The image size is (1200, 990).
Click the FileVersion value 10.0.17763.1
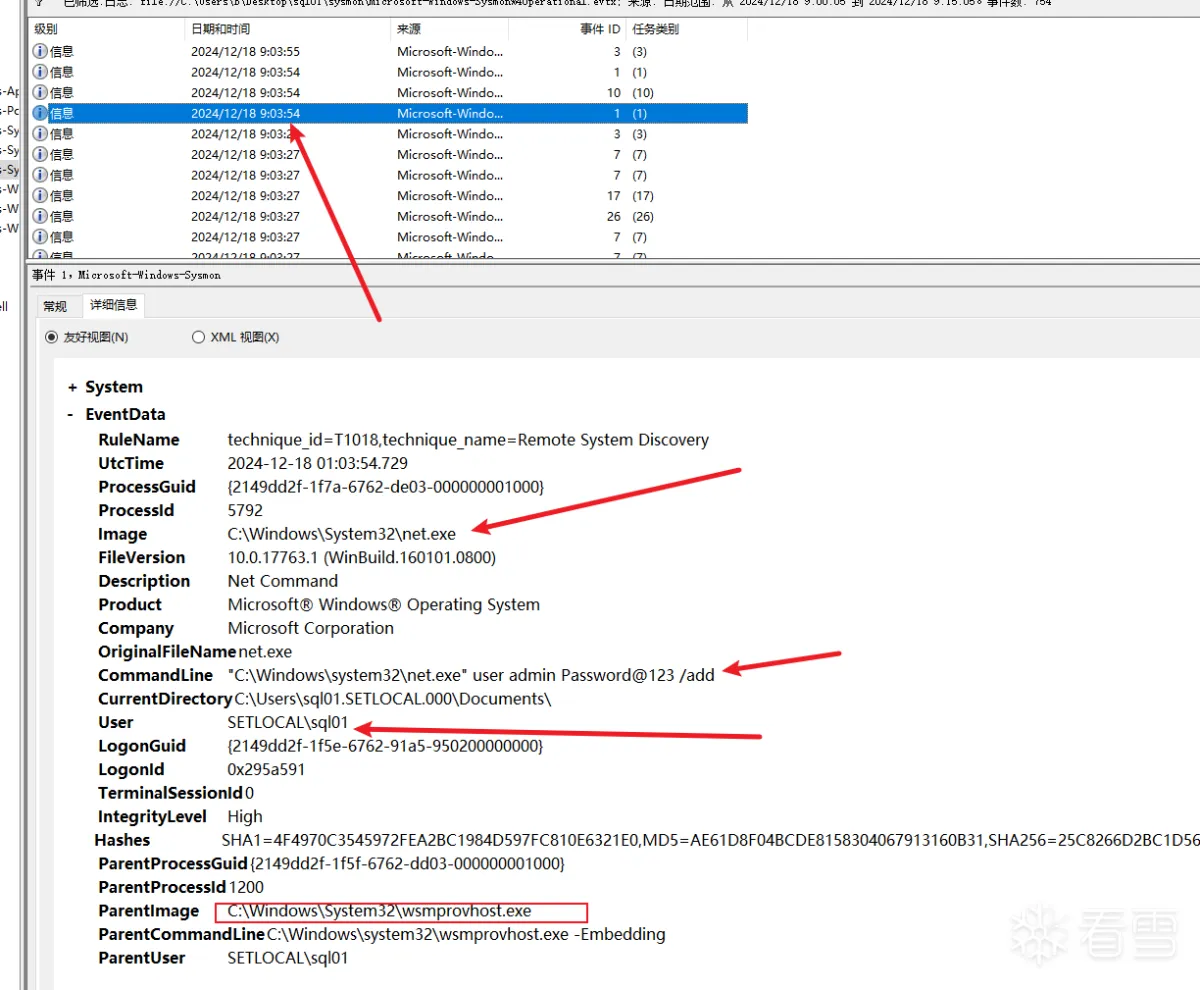(361, 557)
